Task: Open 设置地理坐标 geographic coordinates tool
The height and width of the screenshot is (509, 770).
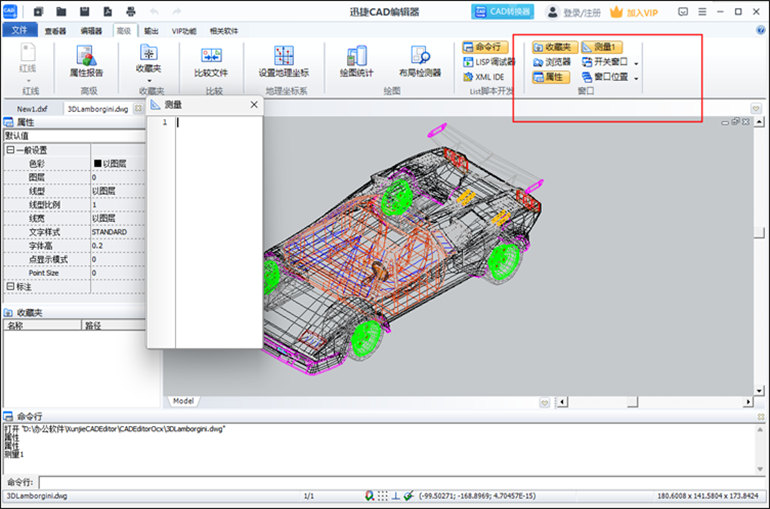Action: pos(284,62)
